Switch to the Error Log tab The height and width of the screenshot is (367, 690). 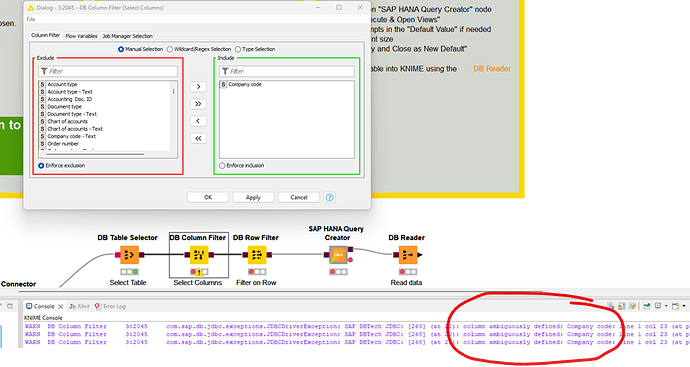pyautogui.click(x=110, y=306)
